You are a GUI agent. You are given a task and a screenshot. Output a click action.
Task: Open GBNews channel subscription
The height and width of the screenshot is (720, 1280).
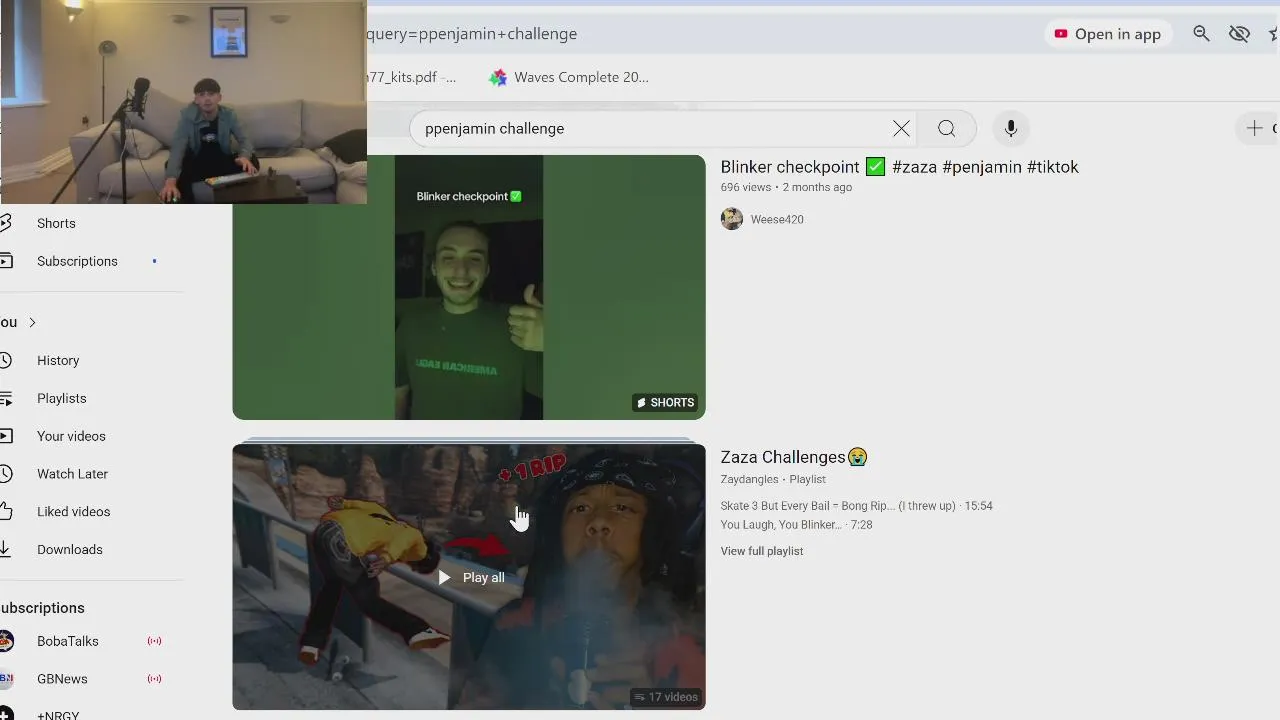pyautogui.click(x=62, y=679)
